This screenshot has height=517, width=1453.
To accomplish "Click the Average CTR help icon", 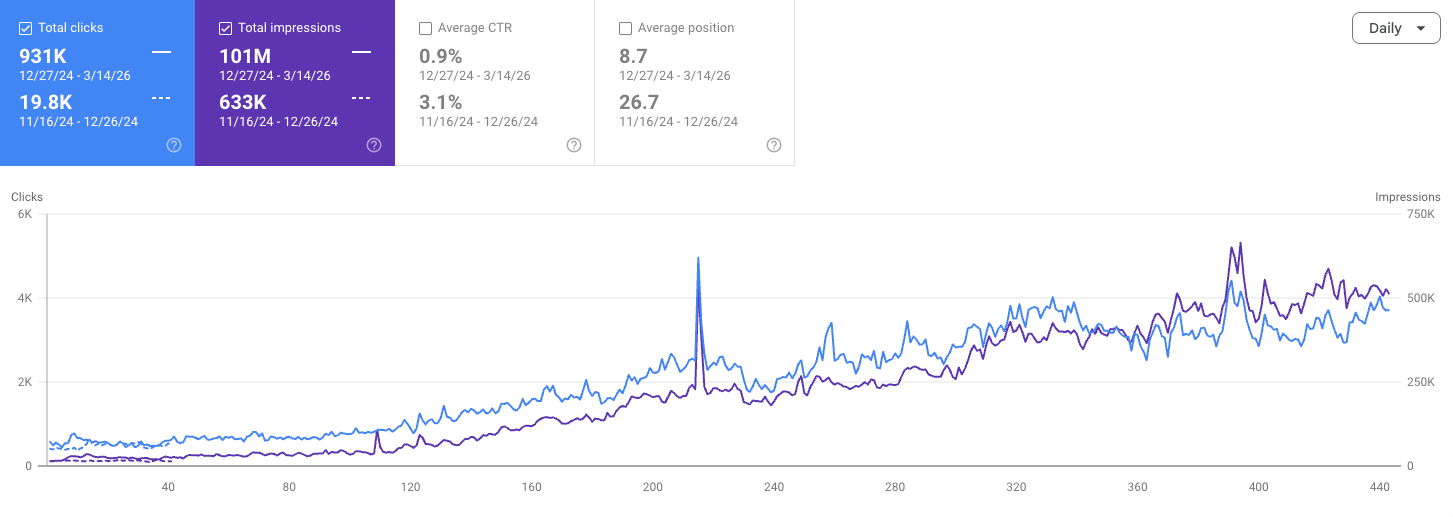I will click(x=574, y=145).
